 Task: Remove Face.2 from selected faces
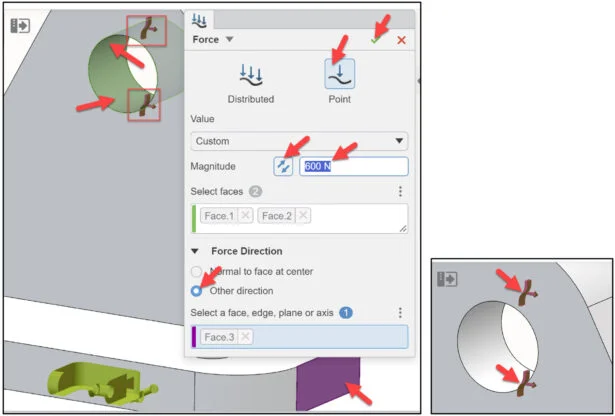pyautogui.click(x=303, y=216)
